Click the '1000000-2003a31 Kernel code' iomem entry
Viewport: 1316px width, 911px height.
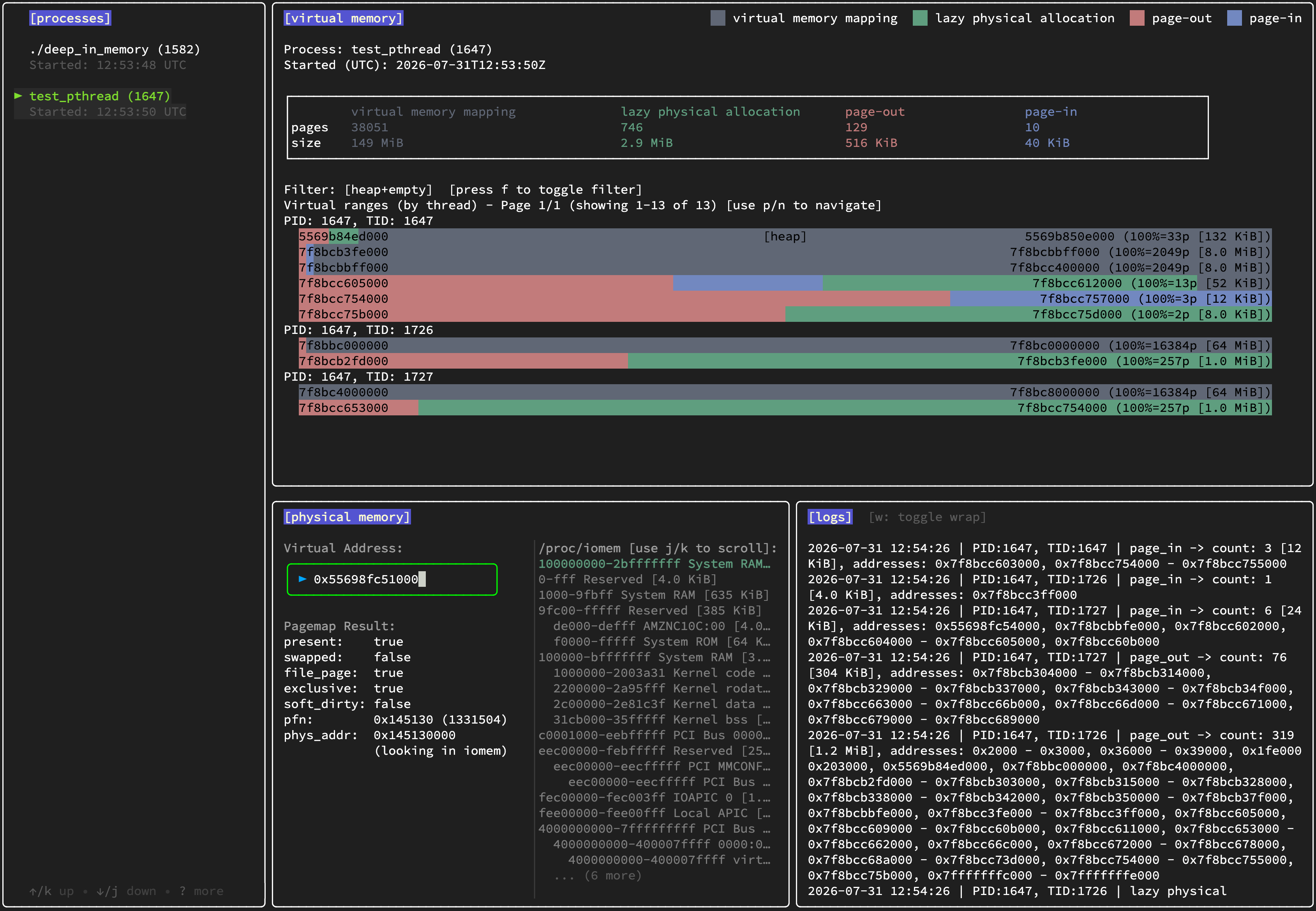click(662, 673)
